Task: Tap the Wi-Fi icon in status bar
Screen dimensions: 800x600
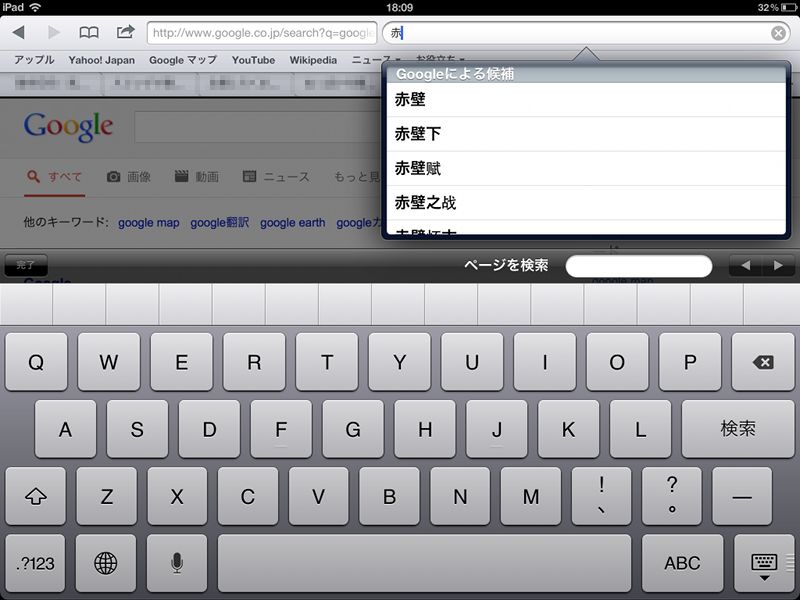Action: [x=35, y=7]
